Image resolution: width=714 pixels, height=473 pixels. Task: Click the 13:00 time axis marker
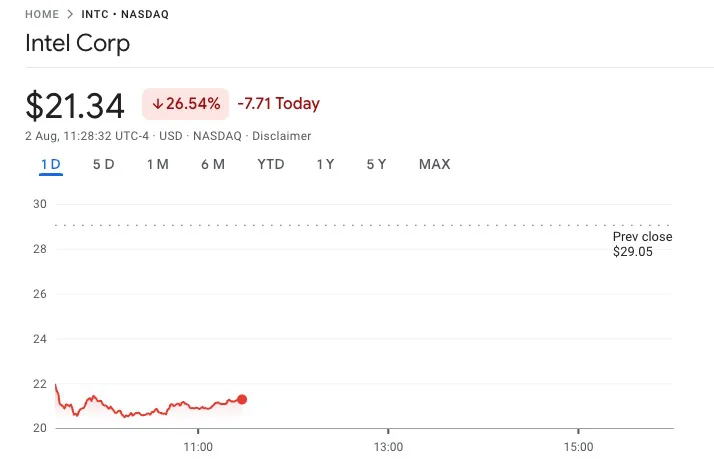[x=388, y=447]
